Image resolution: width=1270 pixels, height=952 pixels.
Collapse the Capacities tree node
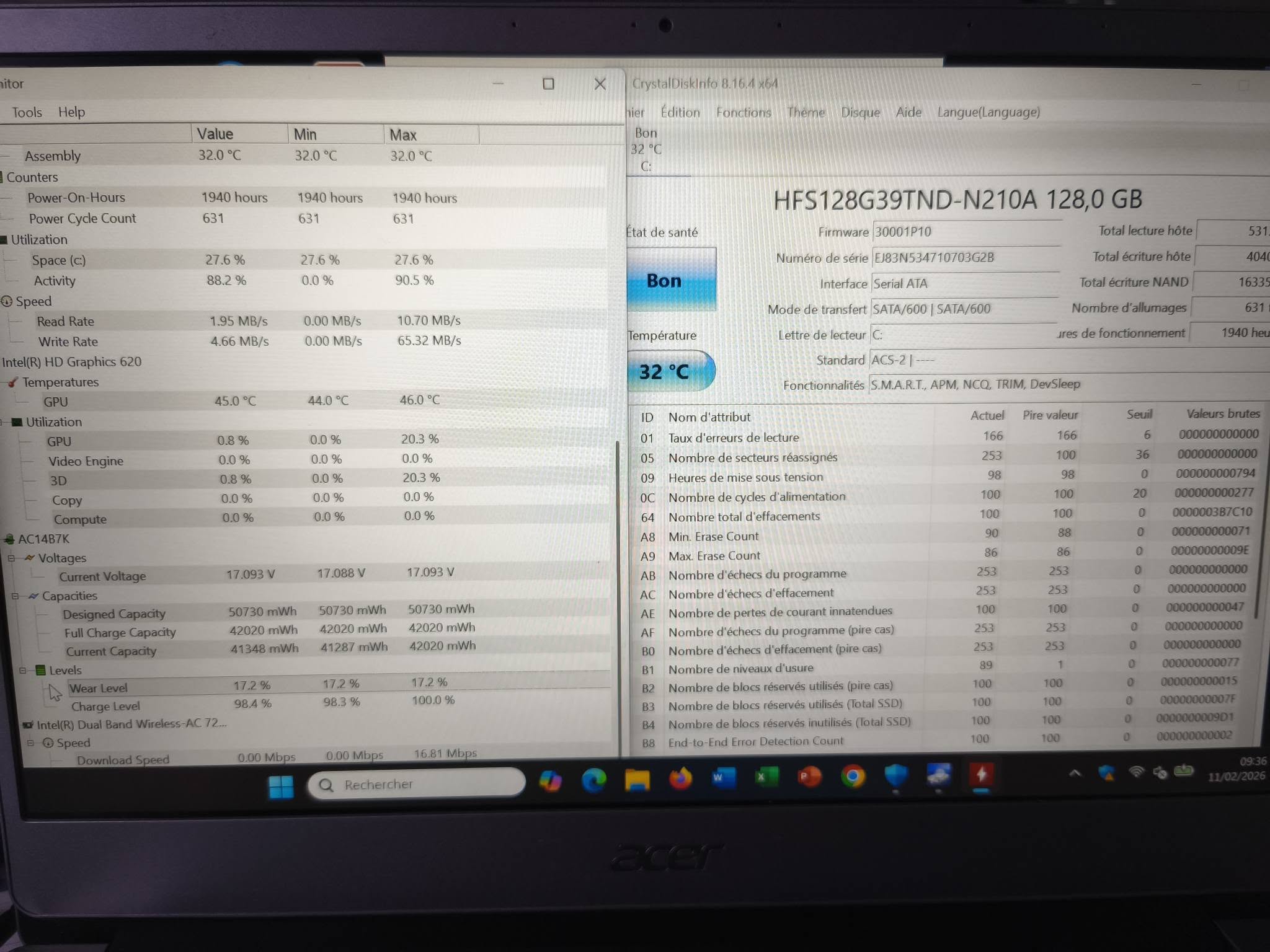[15, 596]
